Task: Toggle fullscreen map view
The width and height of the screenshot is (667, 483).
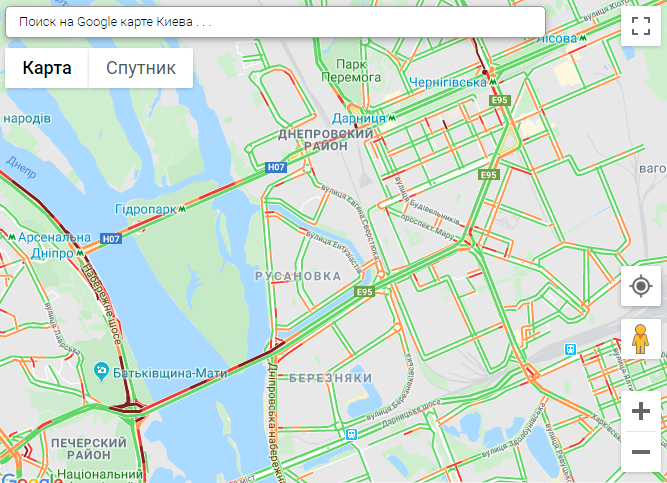Action: coord(641,26)
